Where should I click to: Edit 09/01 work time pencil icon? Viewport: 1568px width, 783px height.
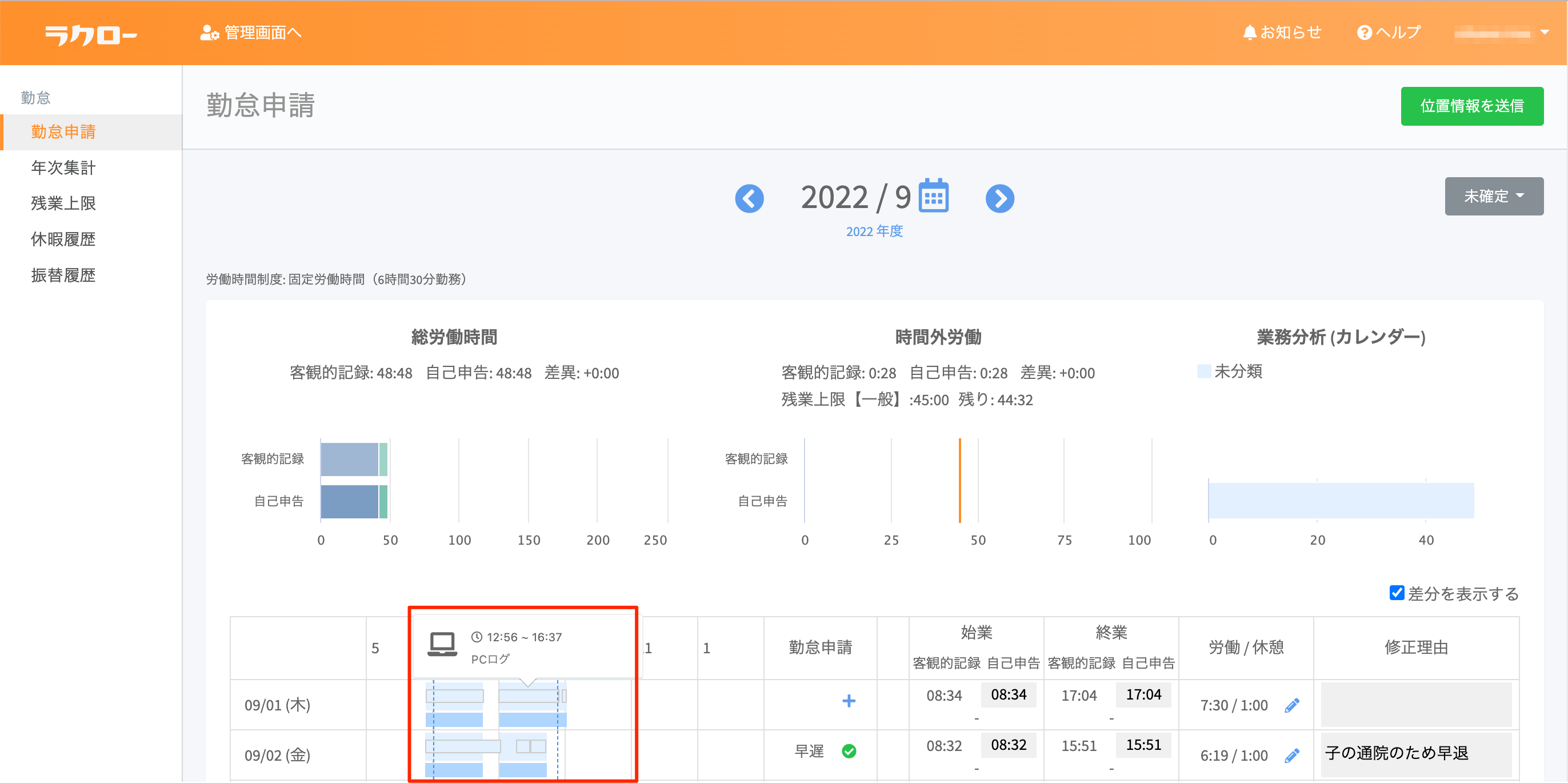1291,705
